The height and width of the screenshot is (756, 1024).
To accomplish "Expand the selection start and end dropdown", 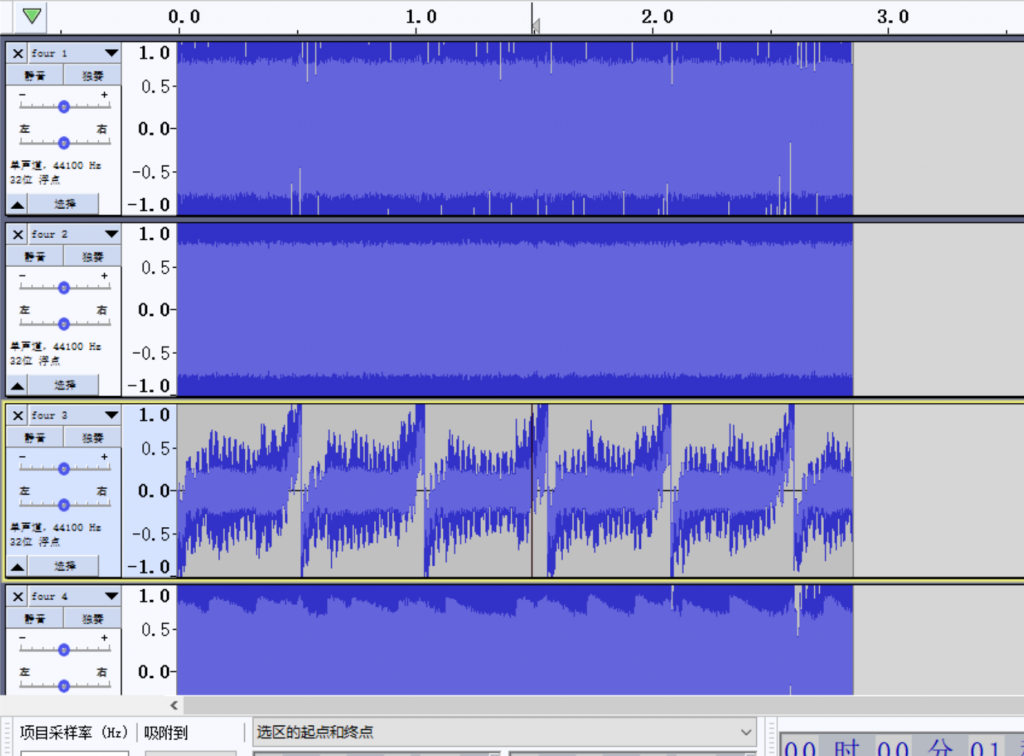I will (743, 731).
